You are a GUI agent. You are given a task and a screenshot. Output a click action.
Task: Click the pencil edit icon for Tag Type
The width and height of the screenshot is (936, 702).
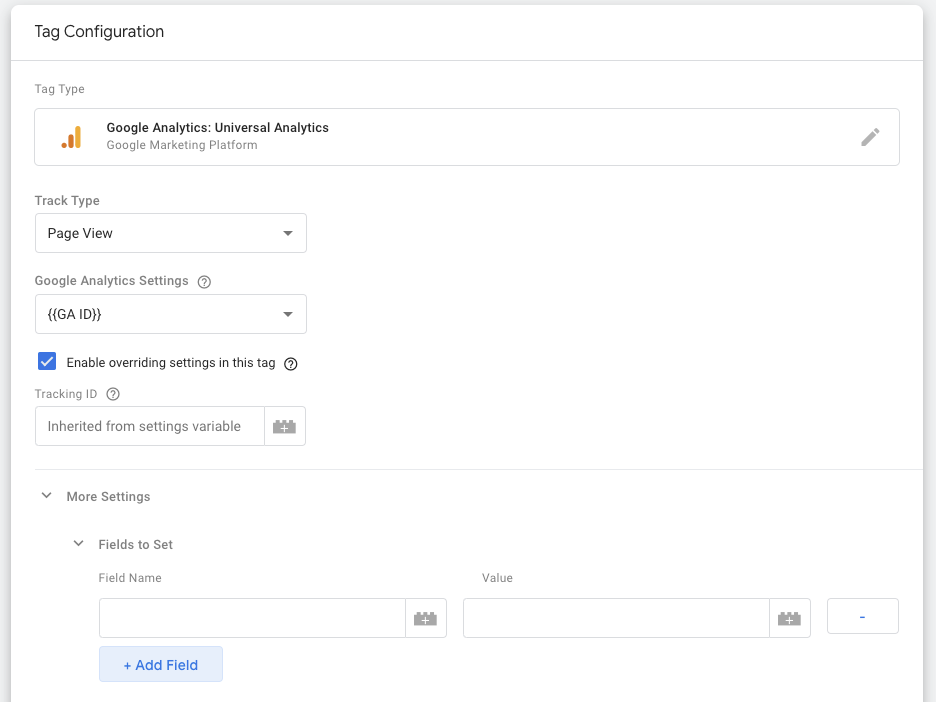870,137
